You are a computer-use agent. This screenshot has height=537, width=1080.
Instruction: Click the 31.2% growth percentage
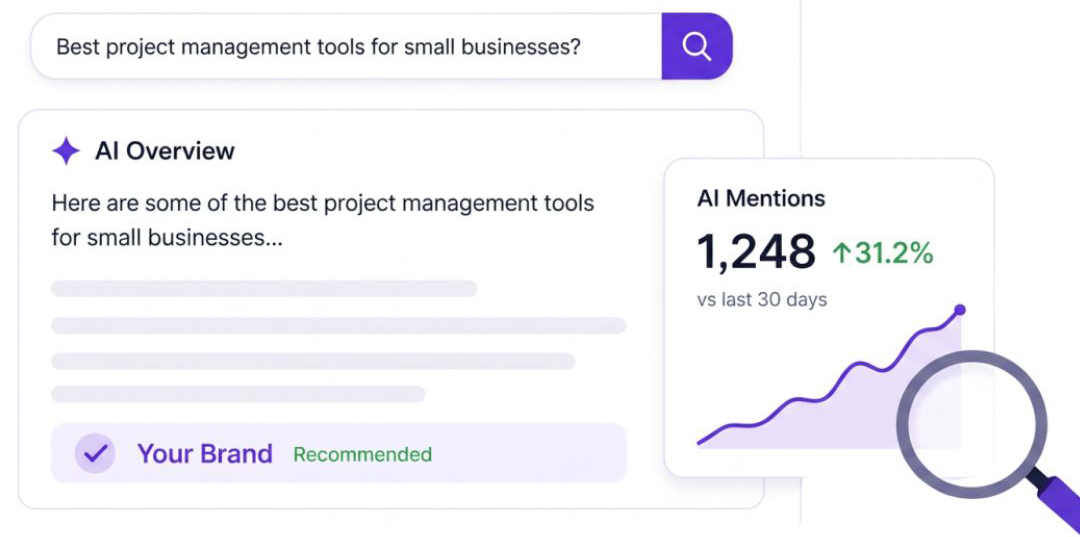894,253
